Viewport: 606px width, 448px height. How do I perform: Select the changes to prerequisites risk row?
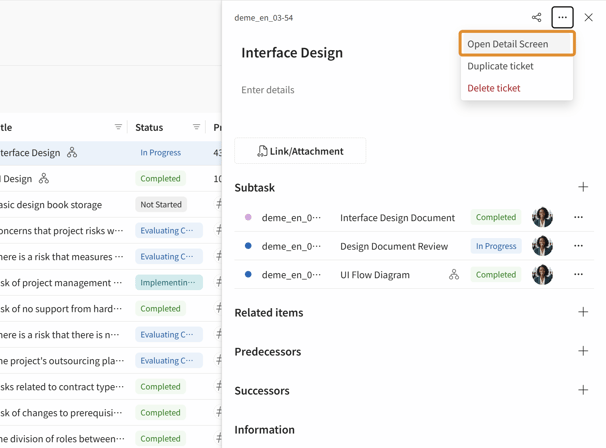[111, 413]
